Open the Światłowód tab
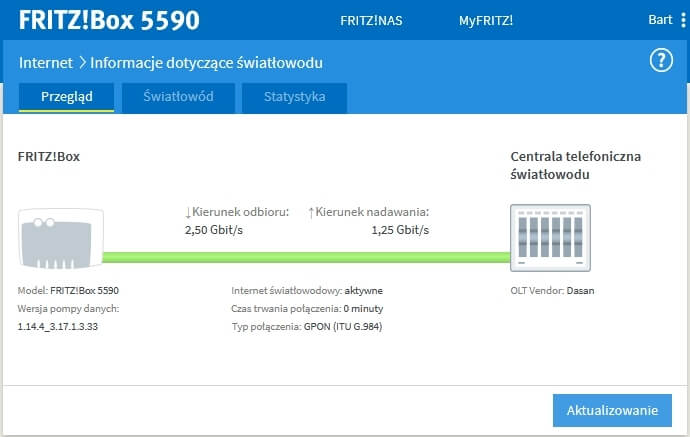690x437 pixels. [x=178, y=97]
